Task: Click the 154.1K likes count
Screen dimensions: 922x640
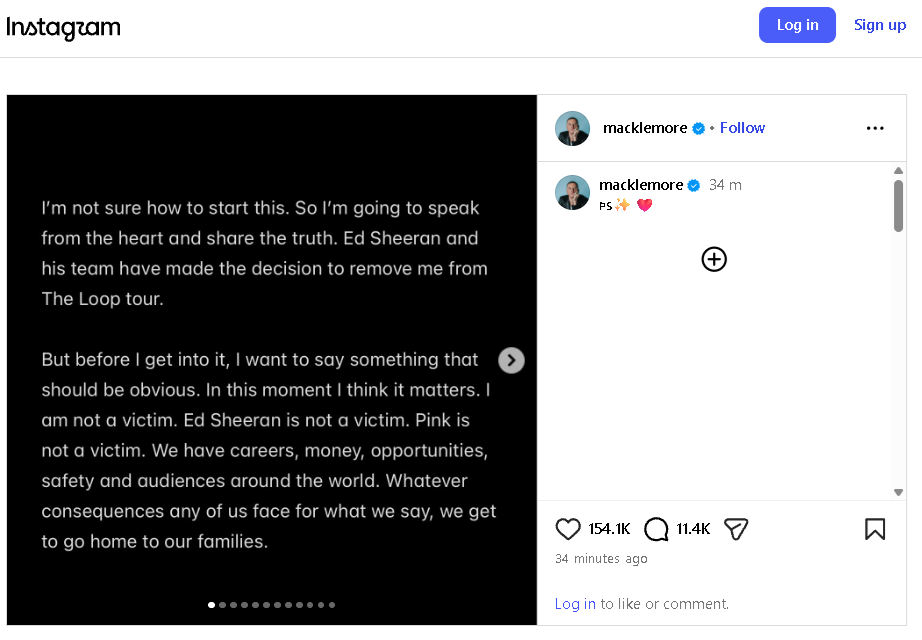Action: pos(609,529)
